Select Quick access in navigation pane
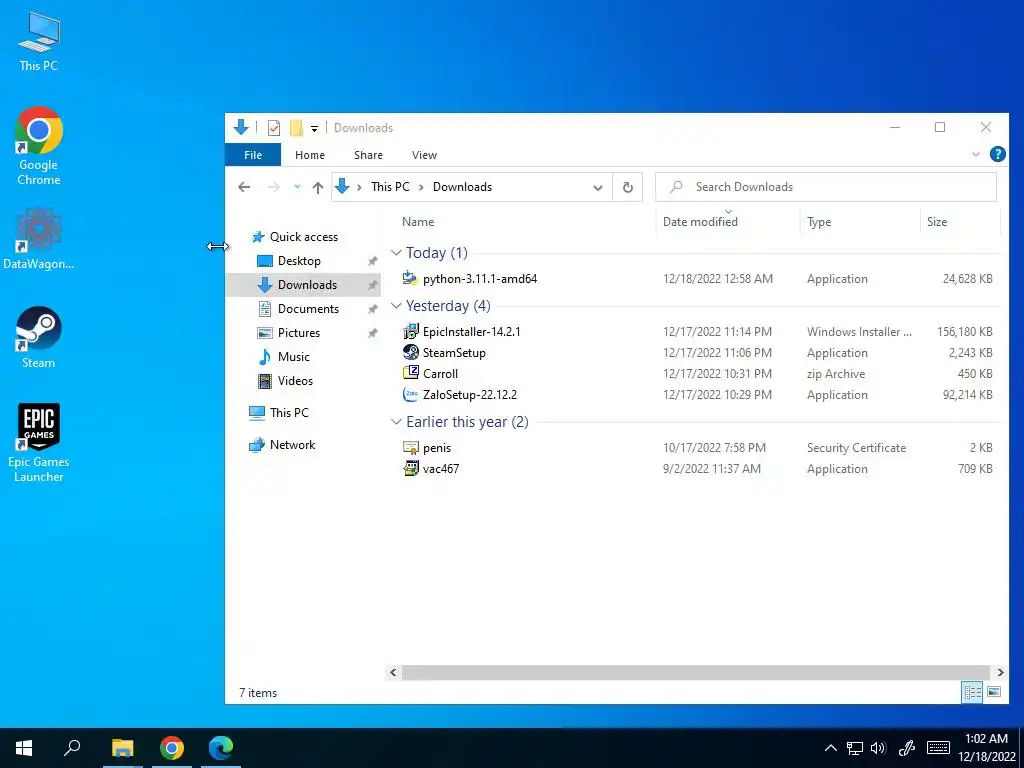This screenshot has height=768, width=1024. 304,237
